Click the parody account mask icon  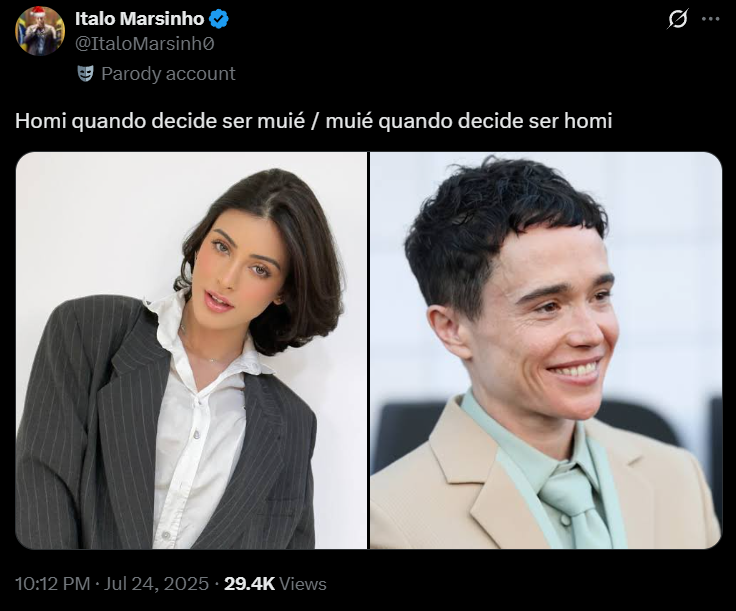(85, 74)
